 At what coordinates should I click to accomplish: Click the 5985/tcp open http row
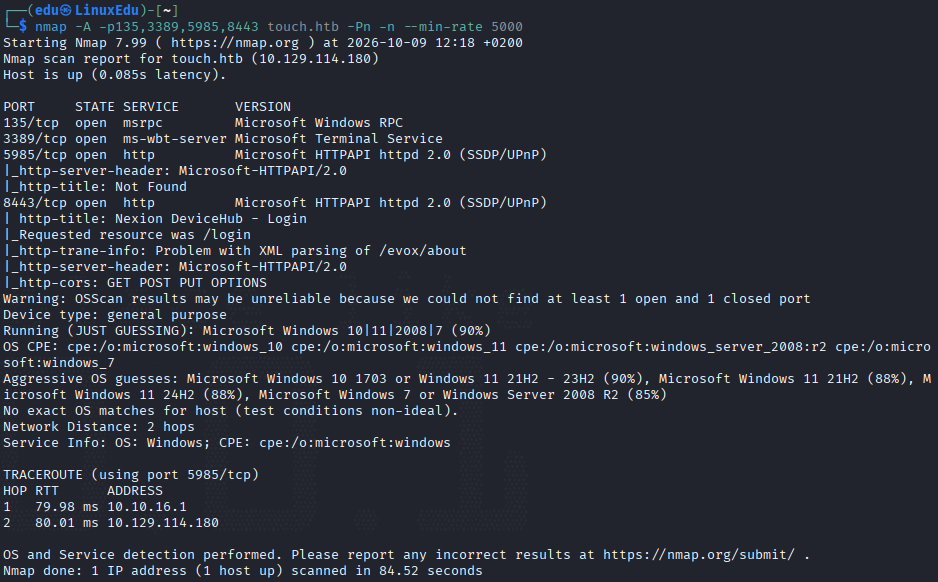tap(275, 155)
